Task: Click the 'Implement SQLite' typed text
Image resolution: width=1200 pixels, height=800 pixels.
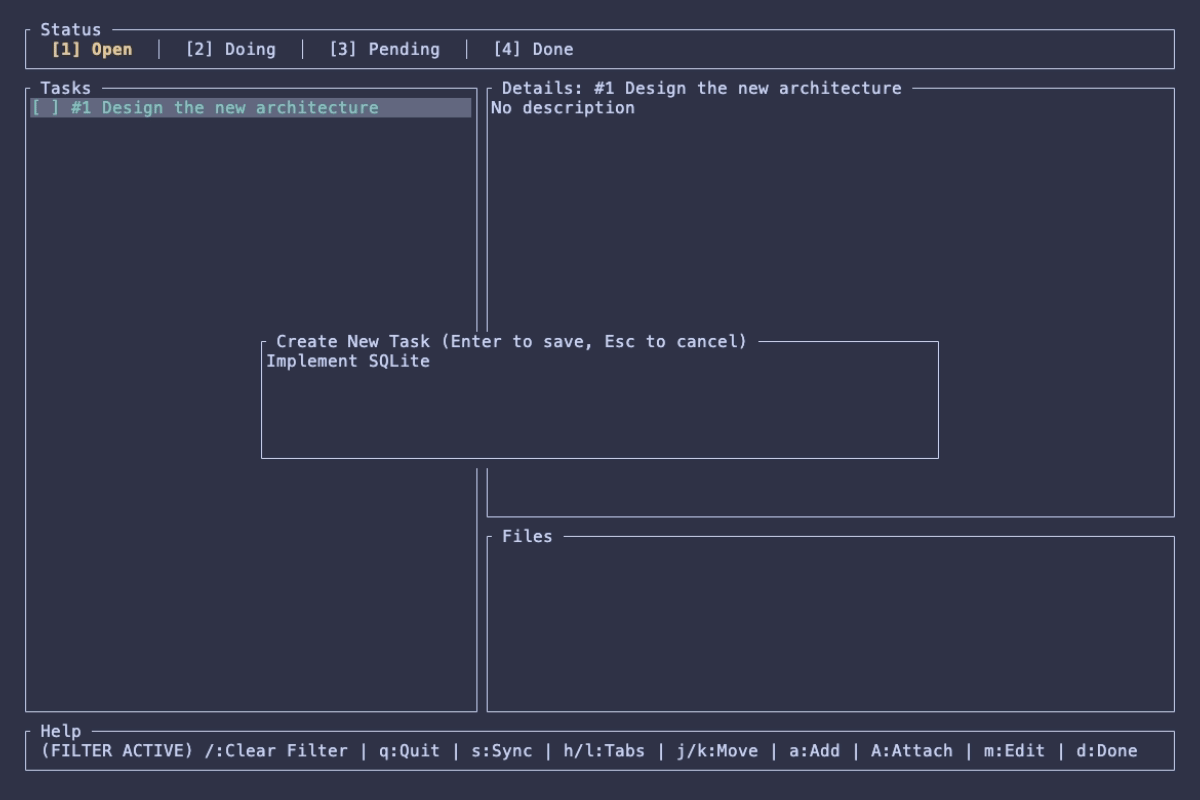Action: 348,361
